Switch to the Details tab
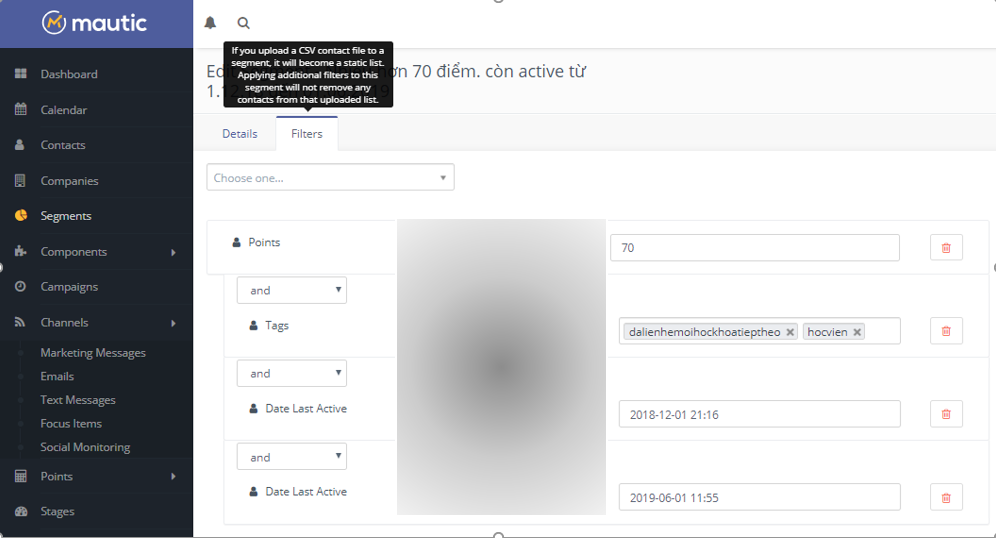This screenshot has height=538, width=996. 240,134
